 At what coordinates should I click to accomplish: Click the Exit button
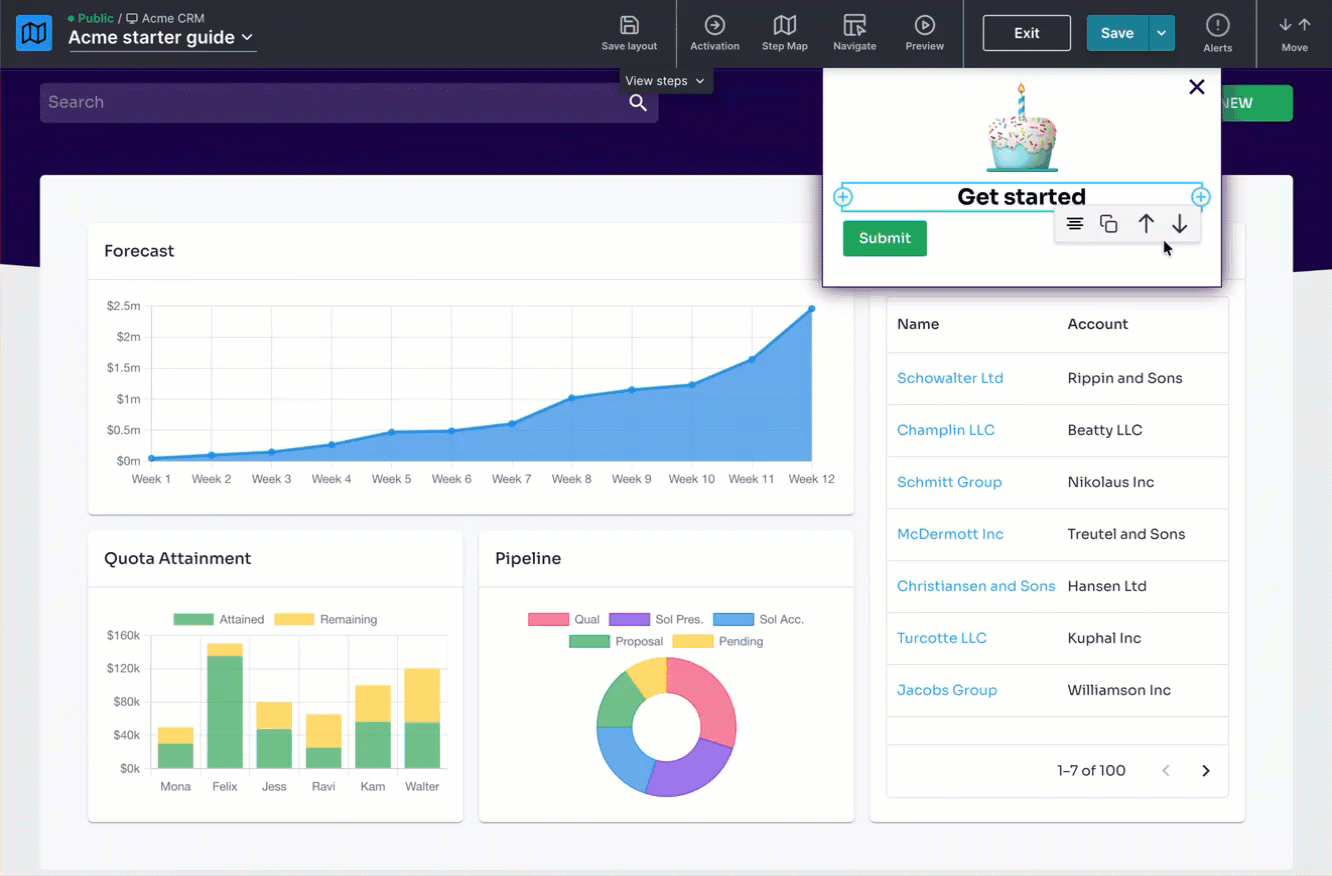(x=1027, y=33)
